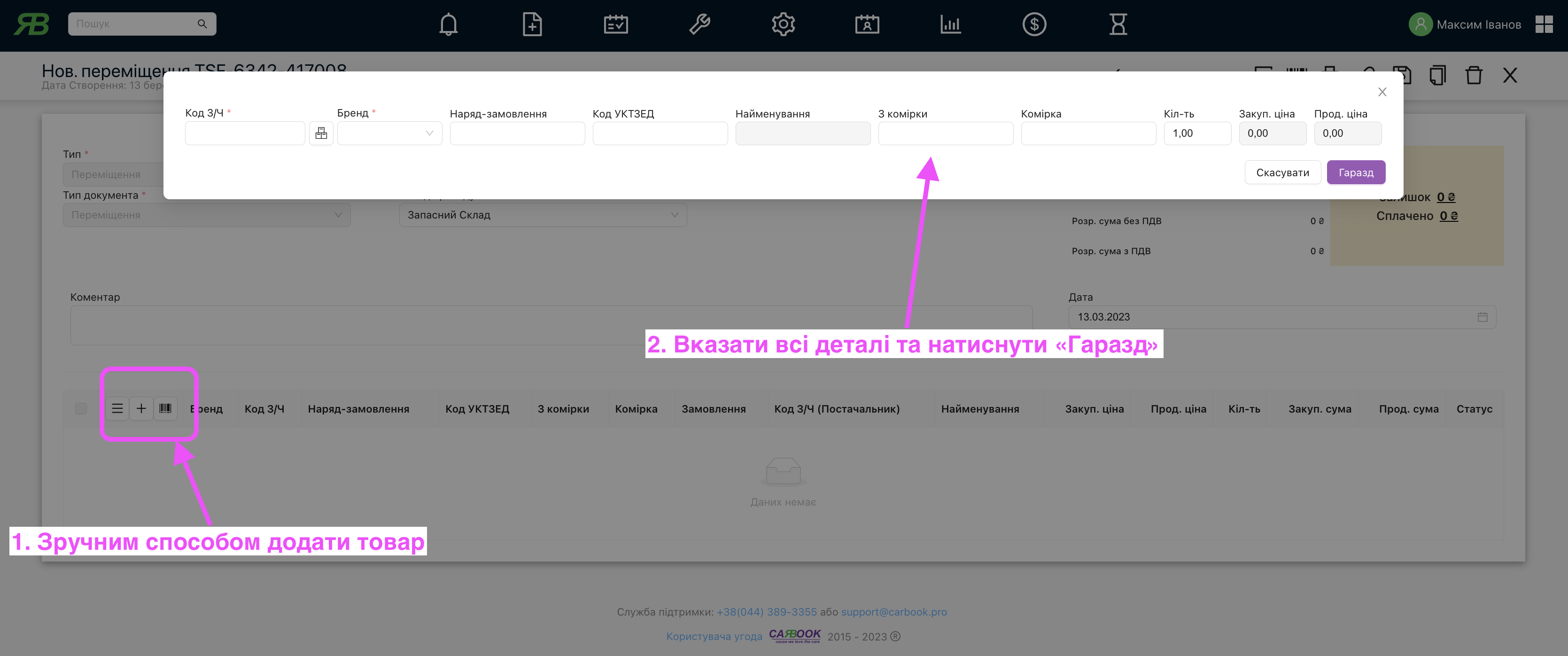Open the settings gear icon

(783, 24)
